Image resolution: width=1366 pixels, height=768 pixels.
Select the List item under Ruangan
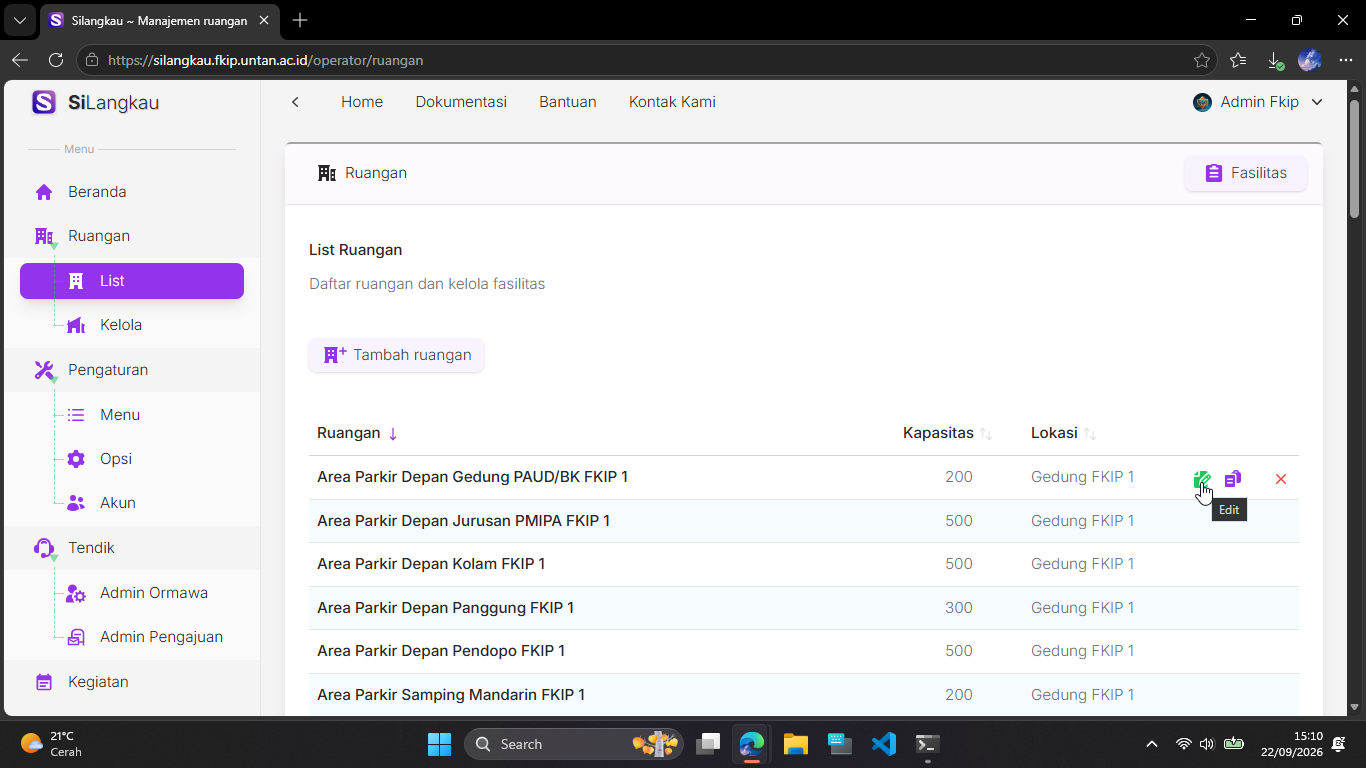pos(132,281)
